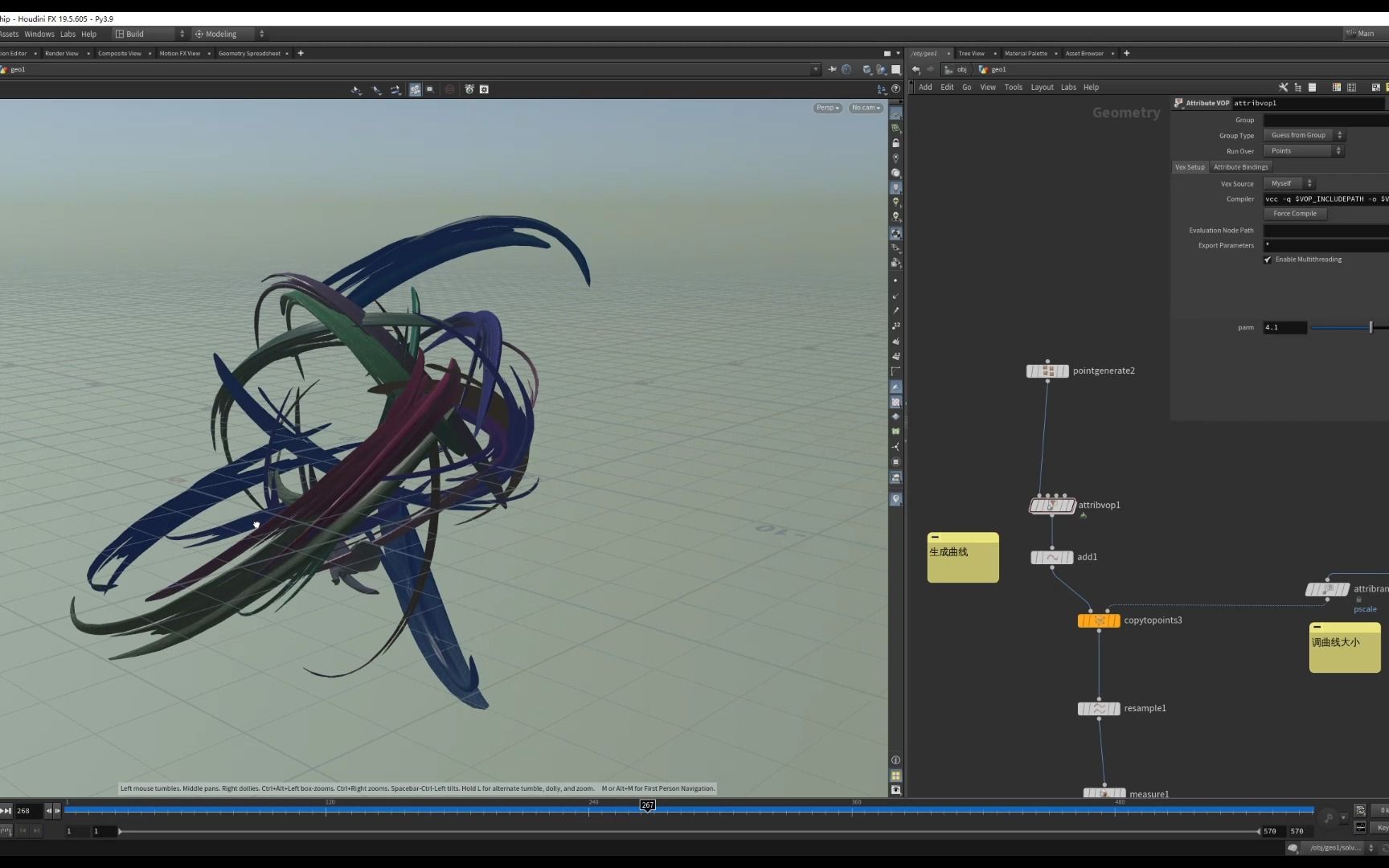Click the yellow grid layout icon at sidebar bottom

pyautogui.click(x=895, y=776)
